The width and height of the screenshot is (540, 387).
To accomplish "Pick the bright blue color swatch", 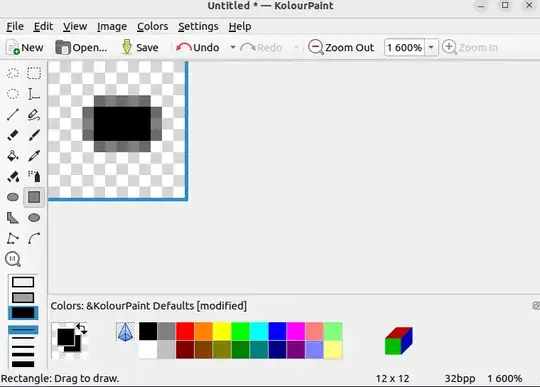I will coord(278,331).
